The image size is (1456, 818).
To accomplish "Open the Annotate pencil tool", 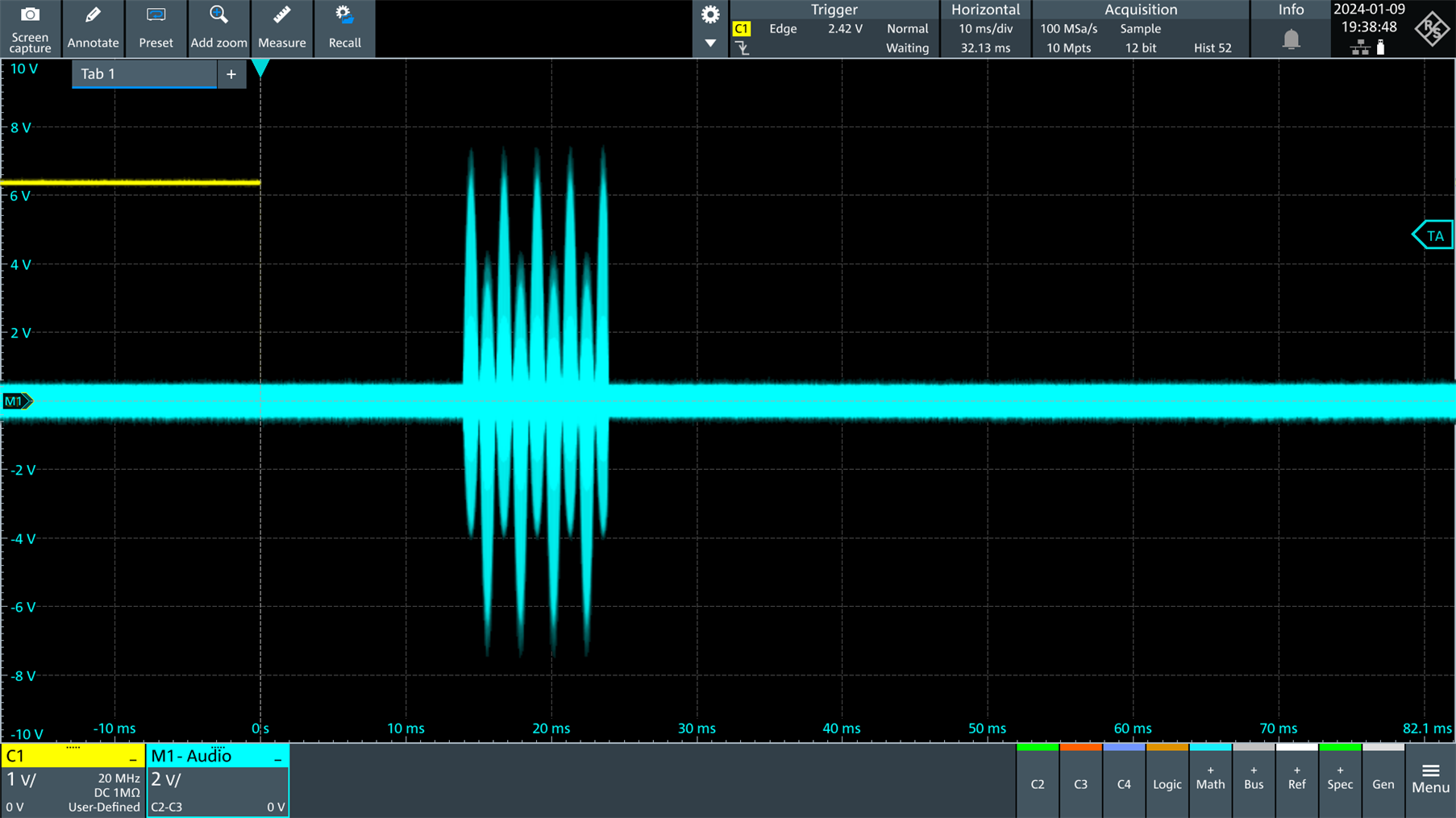I will point(93,28).
